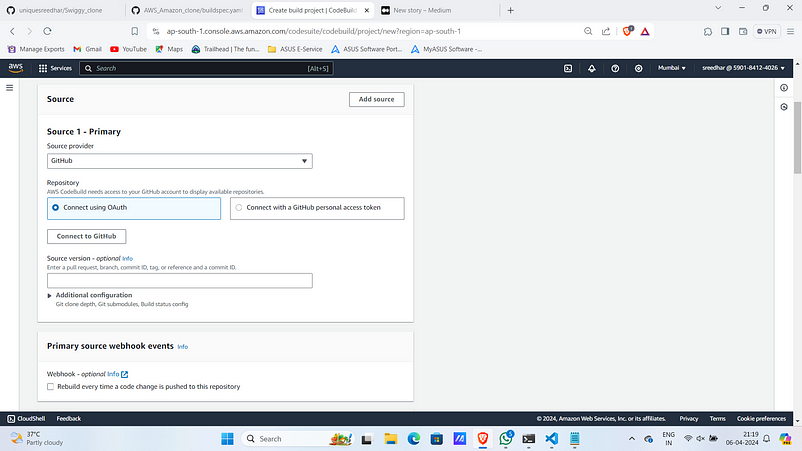Enable rebuild on every code push checkbox

[50, 387]
